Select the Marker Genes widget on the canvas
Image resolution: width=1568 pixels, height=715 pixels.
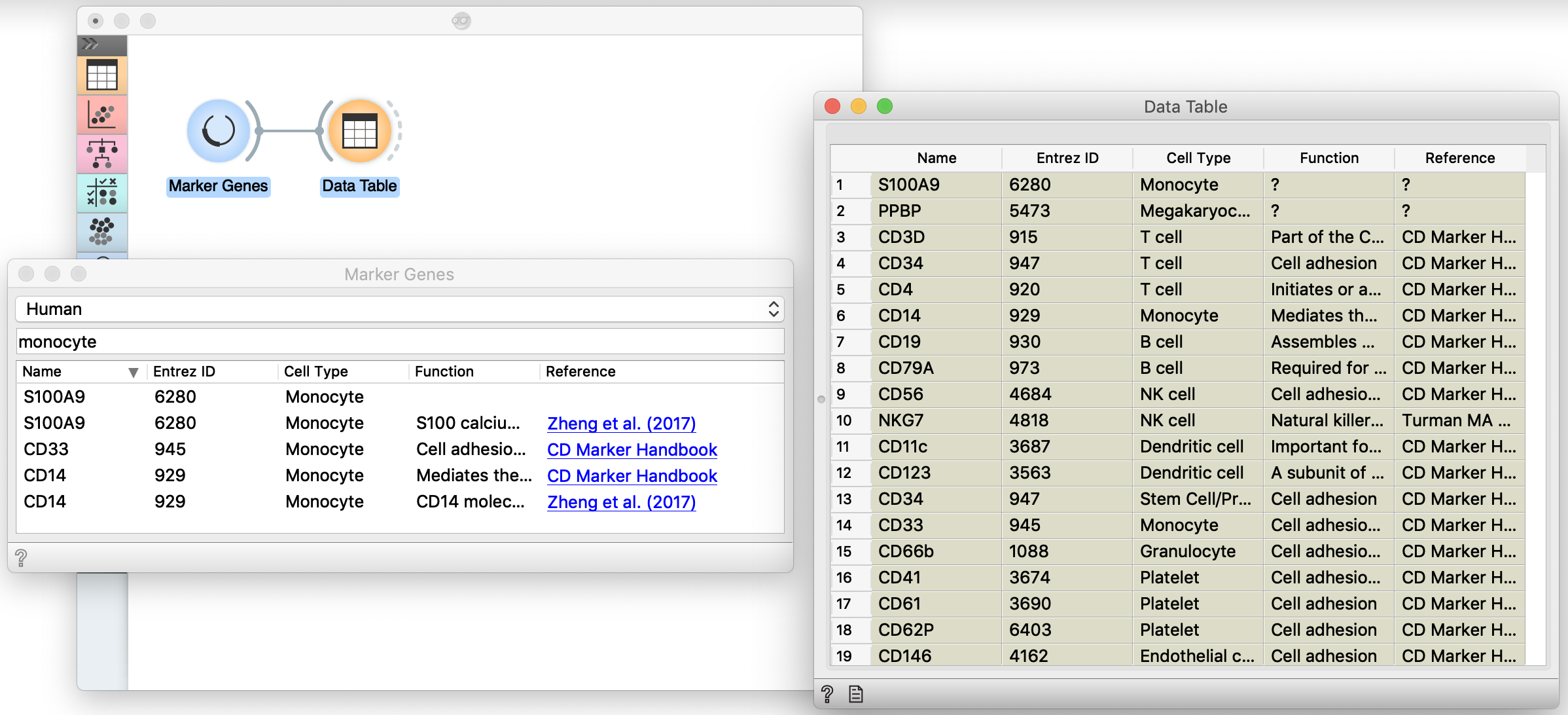(x=219, y=131)
